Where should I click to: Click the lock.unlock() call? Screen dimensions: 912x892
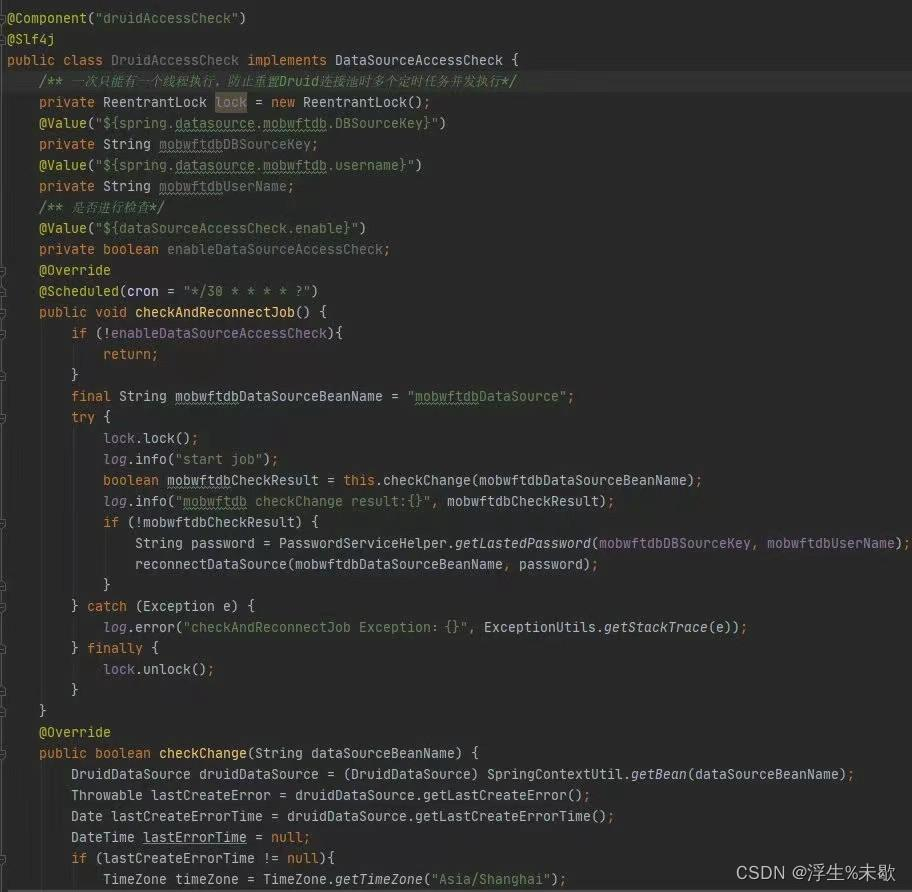pyautogui.click(x=155, y=670)
